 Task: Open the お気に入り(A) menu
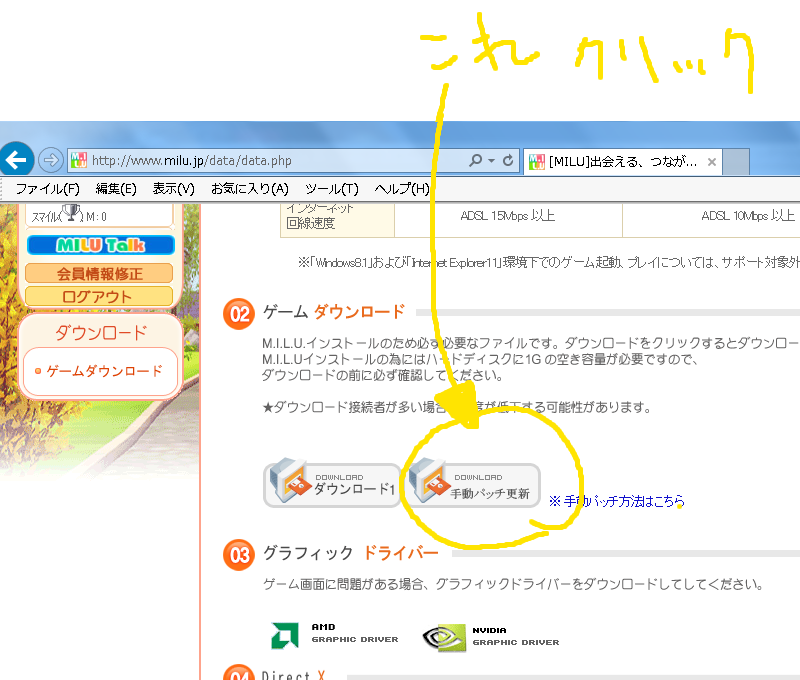click(250, 189)
